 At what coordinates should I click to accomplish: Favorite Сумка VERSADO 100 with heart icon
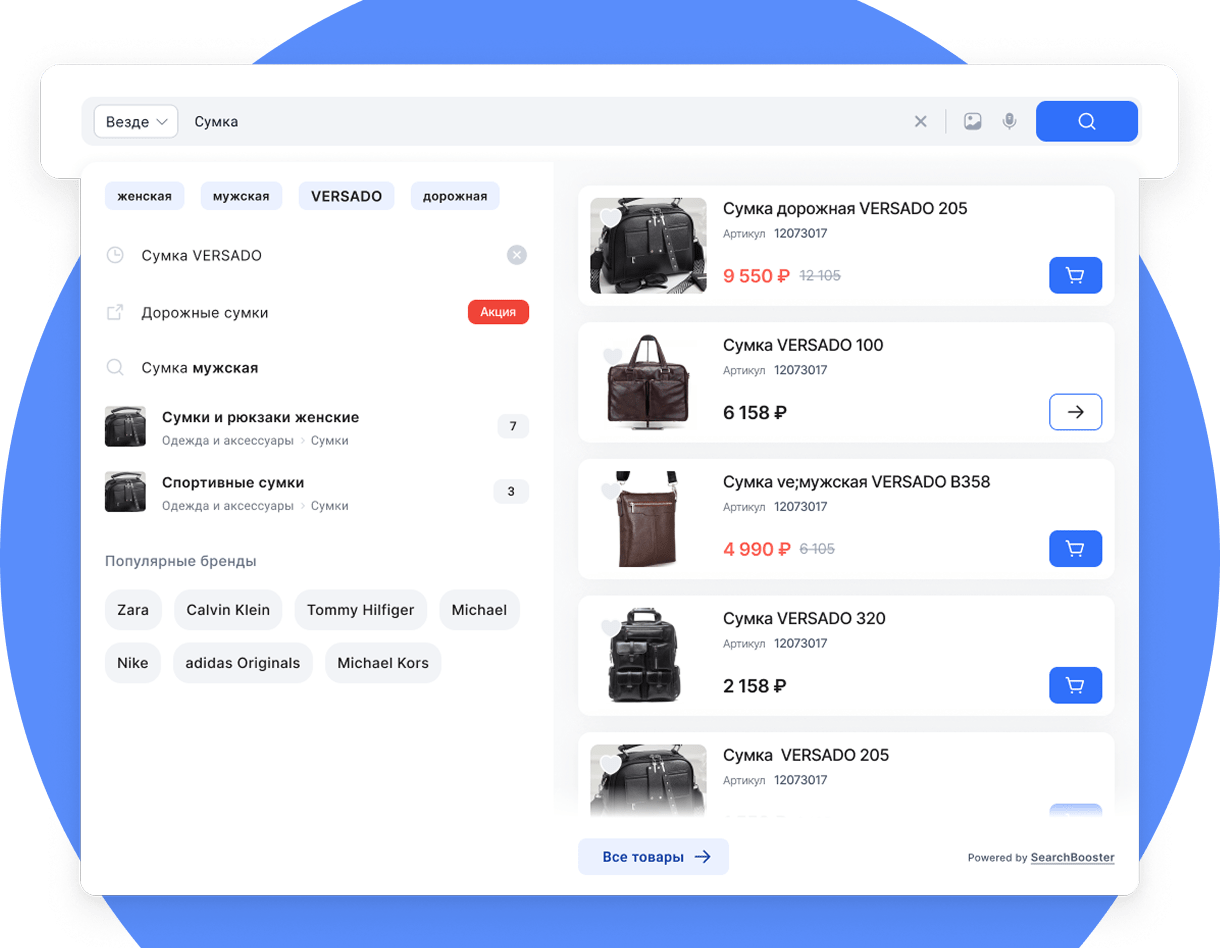612,356
